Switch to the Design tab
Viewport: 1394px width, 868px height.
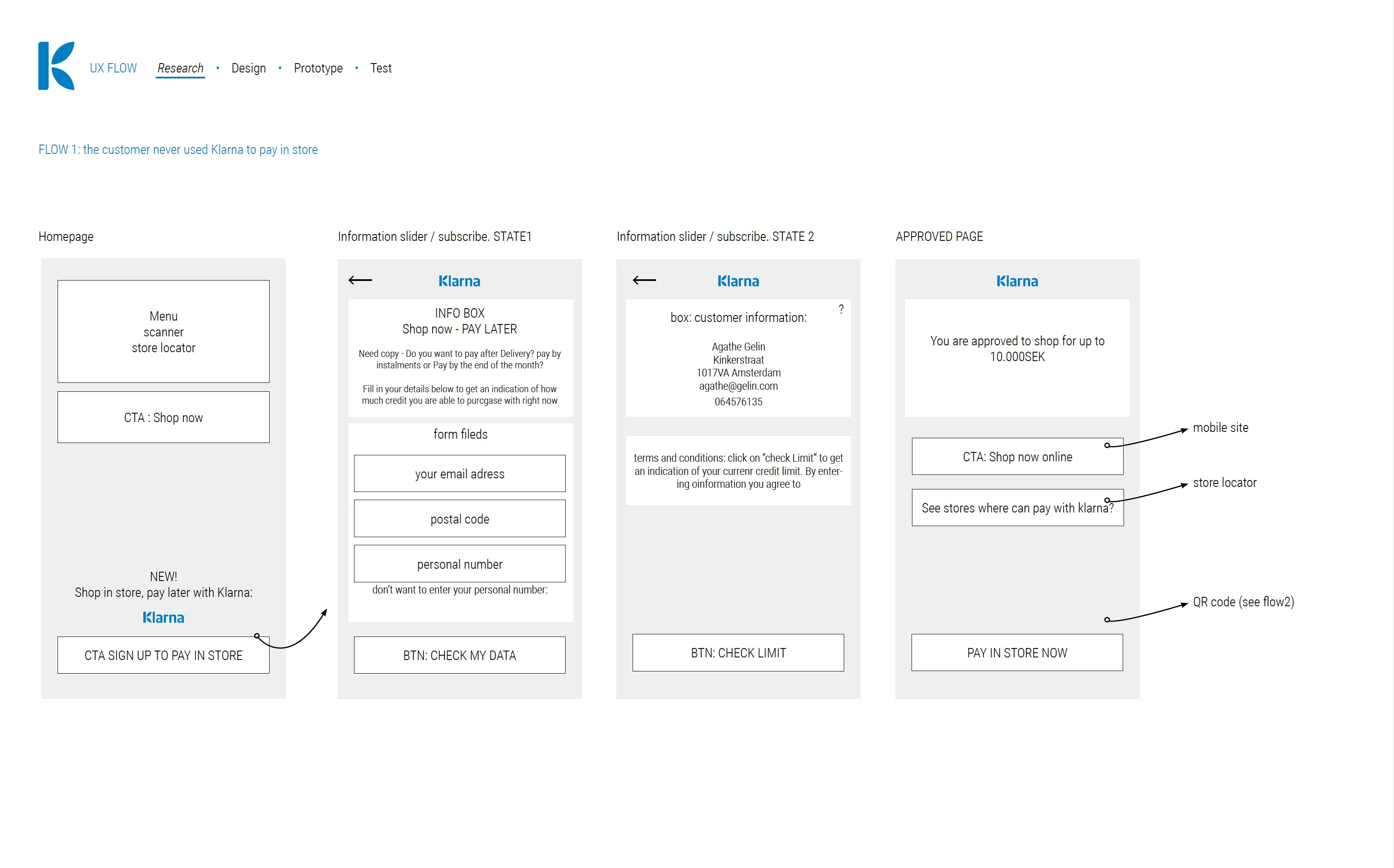pos(249,68)
